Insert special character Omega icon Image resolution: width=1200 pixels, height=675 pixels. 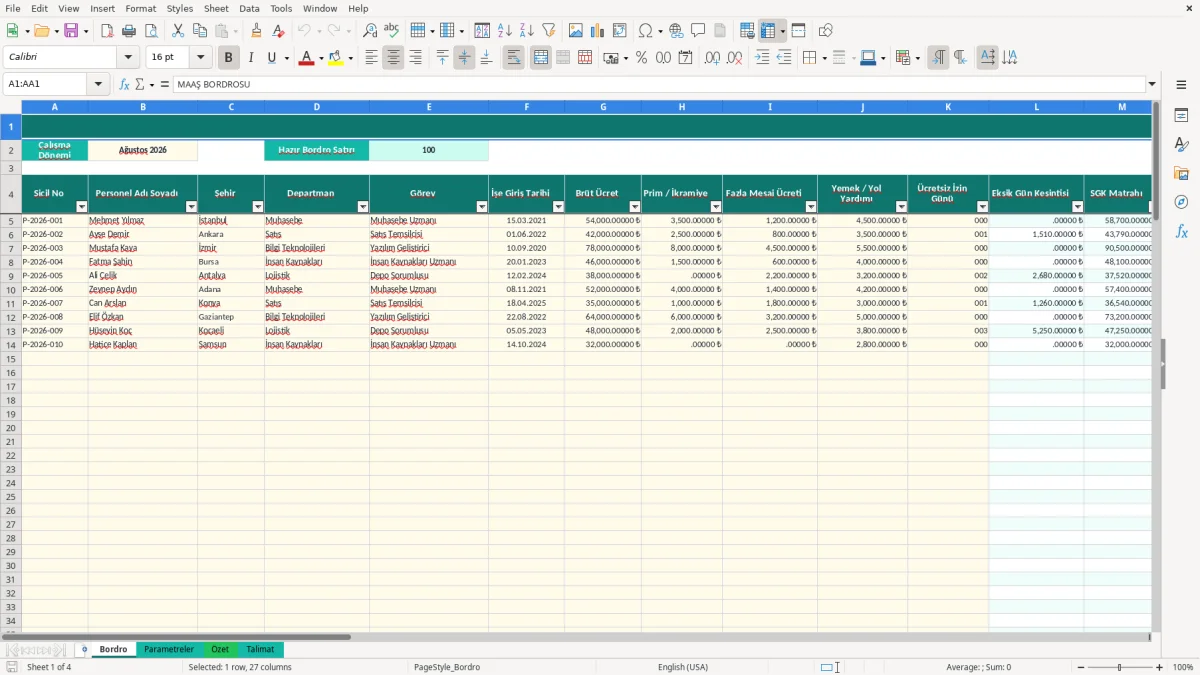coord(645,31)
